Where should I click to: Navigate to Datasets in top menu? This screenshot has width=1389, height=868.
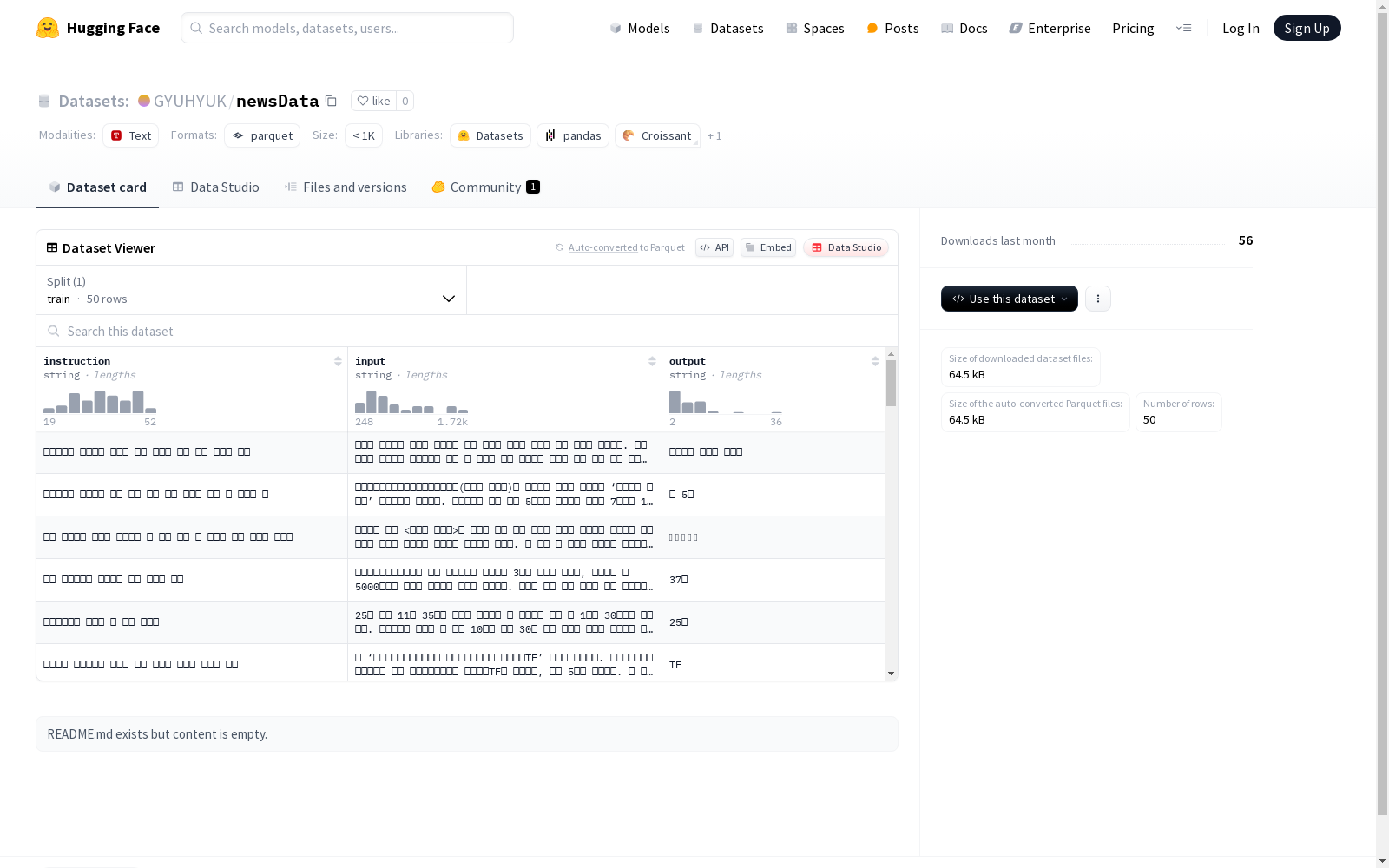pos(727,28)
